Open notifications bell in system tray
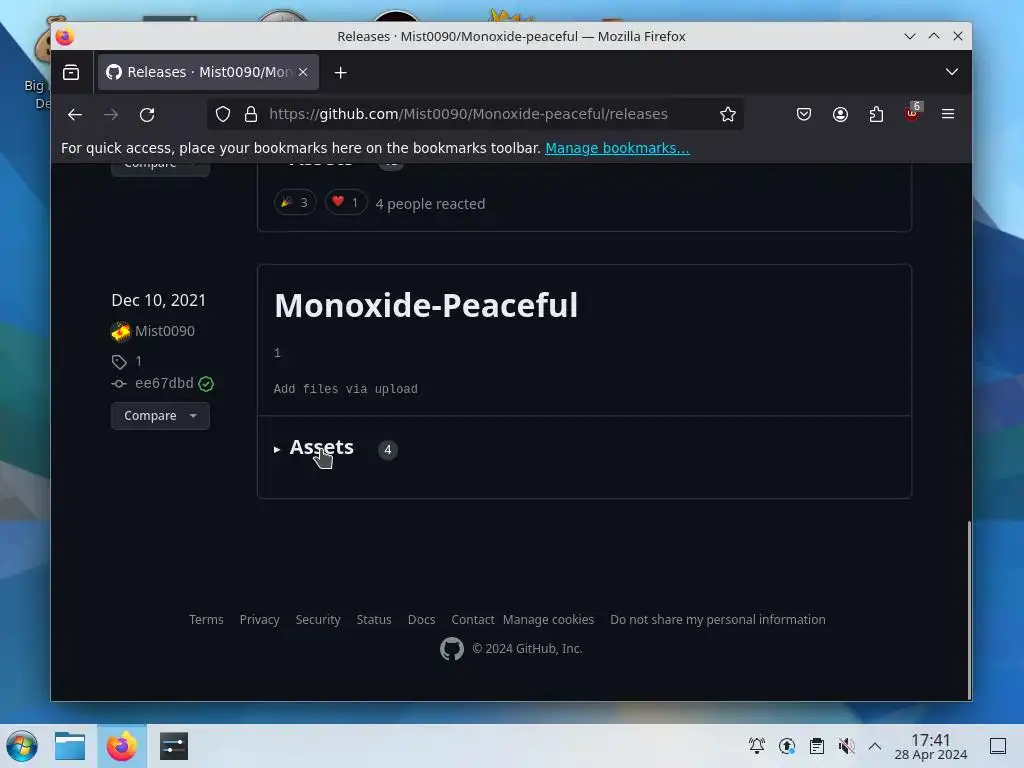This screenshot has height=768, width=1024. (757, 746)
